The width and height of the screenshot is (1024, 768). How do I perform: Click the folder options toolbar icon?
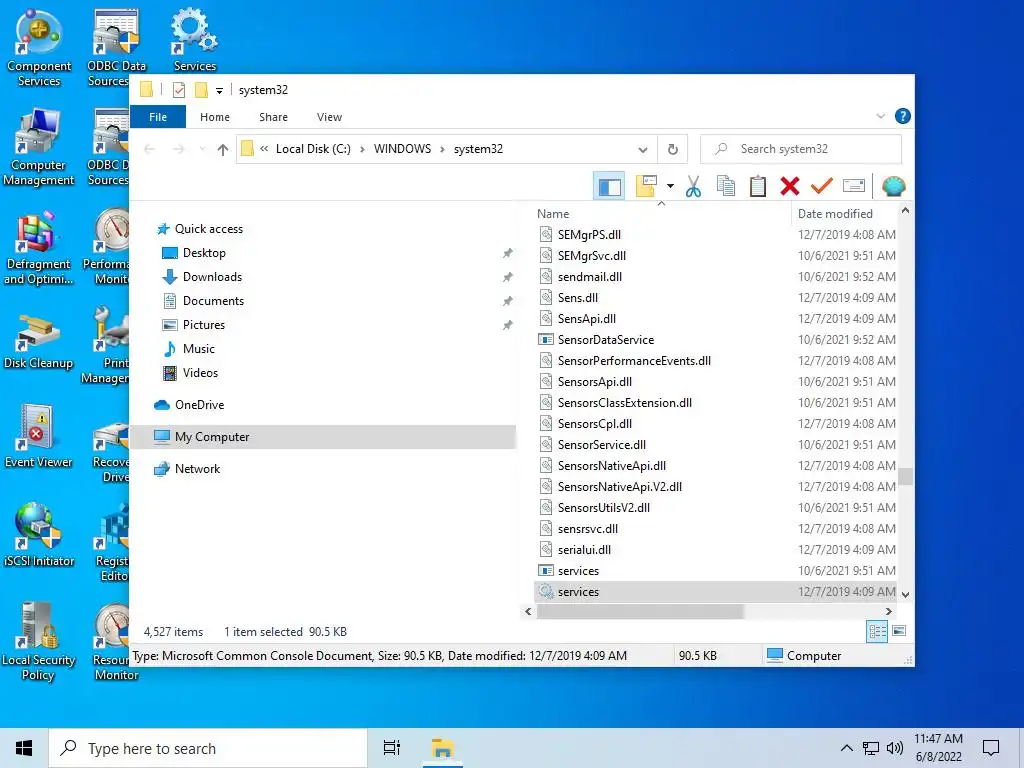[x=646, y=186]
